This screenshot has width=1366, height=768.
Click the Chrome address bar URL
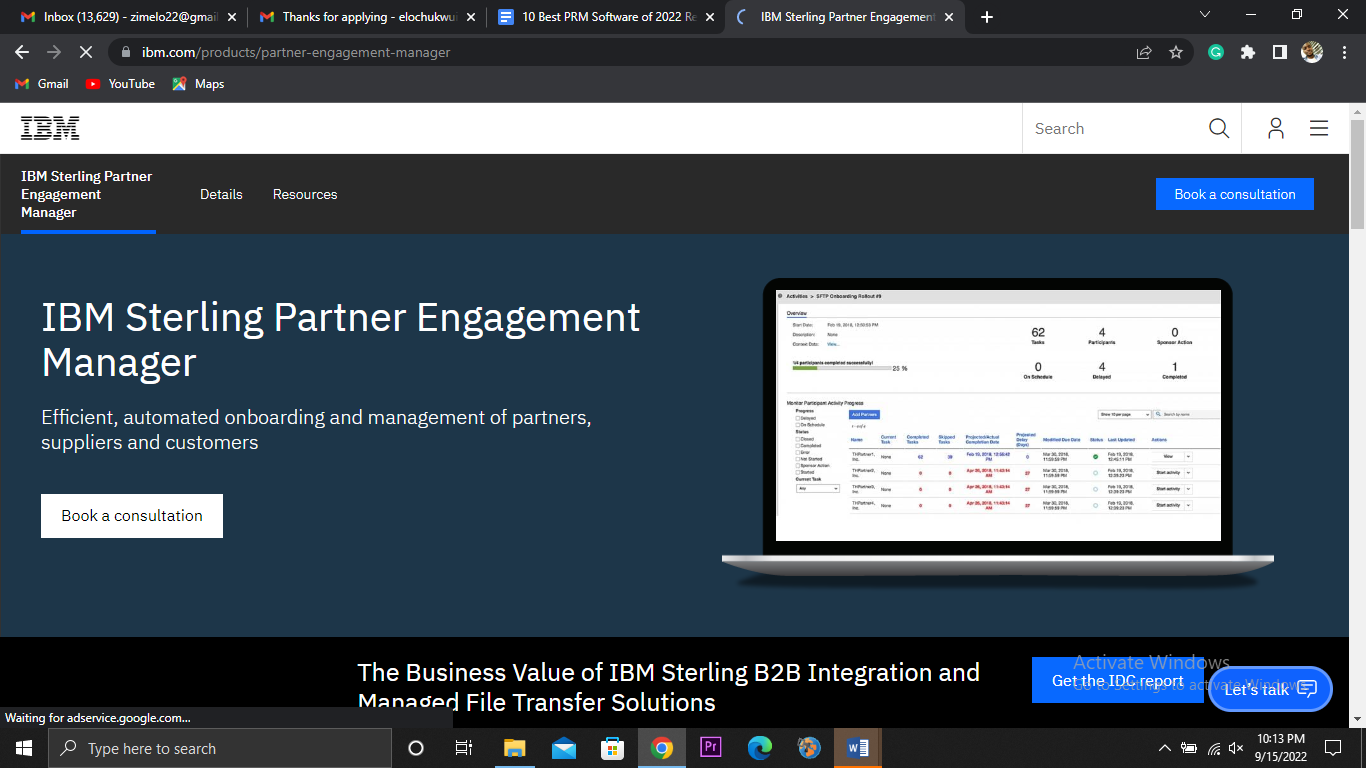pyautogui.click(x=296, y=52)
